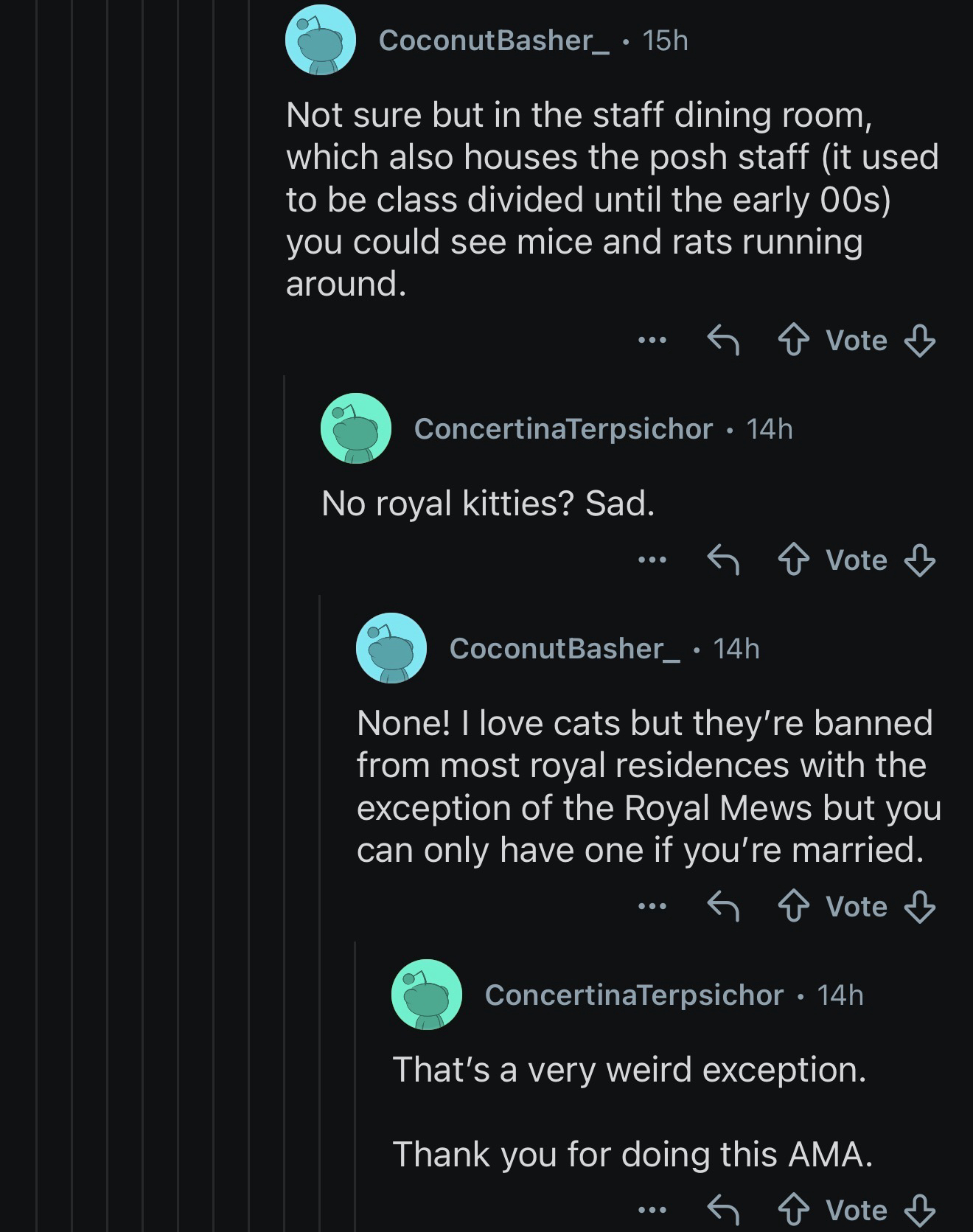Reply to the "very weird exception" comment
The height and width of the screenshot is (1232, 973).
point(722,1210)
